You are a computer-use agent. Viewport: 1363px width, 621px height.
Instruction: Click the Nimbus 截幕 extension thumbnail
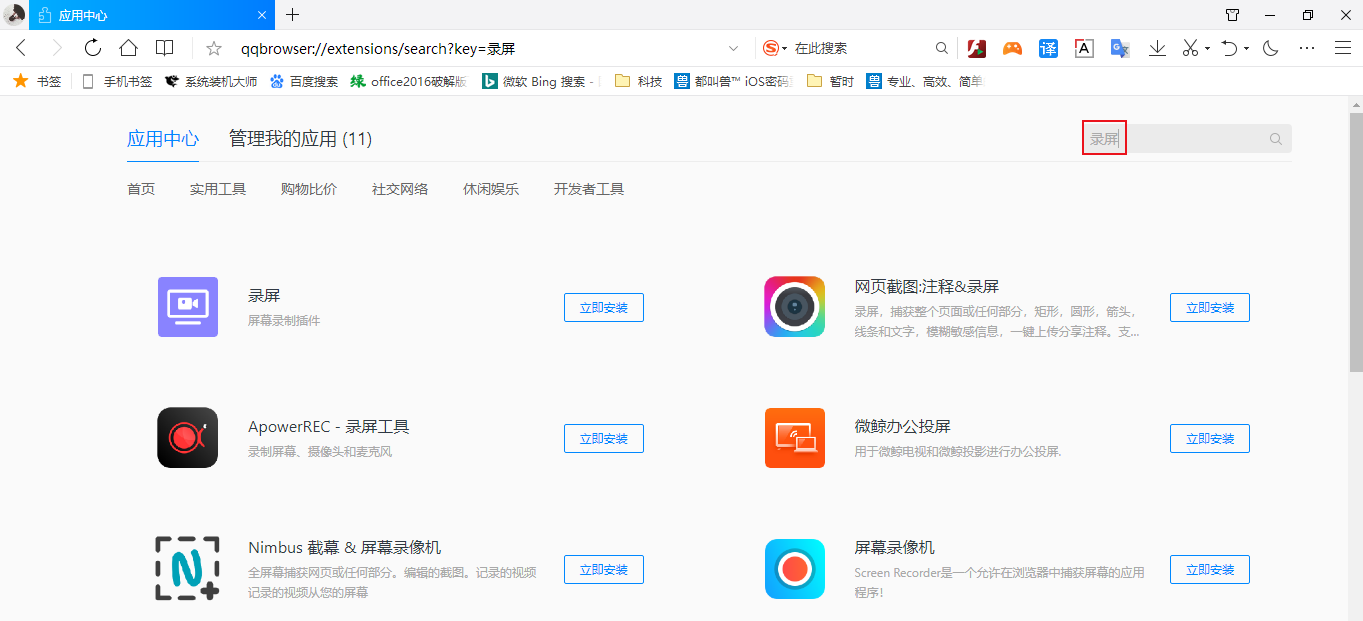pyautogui.click(x=187, y=569)
